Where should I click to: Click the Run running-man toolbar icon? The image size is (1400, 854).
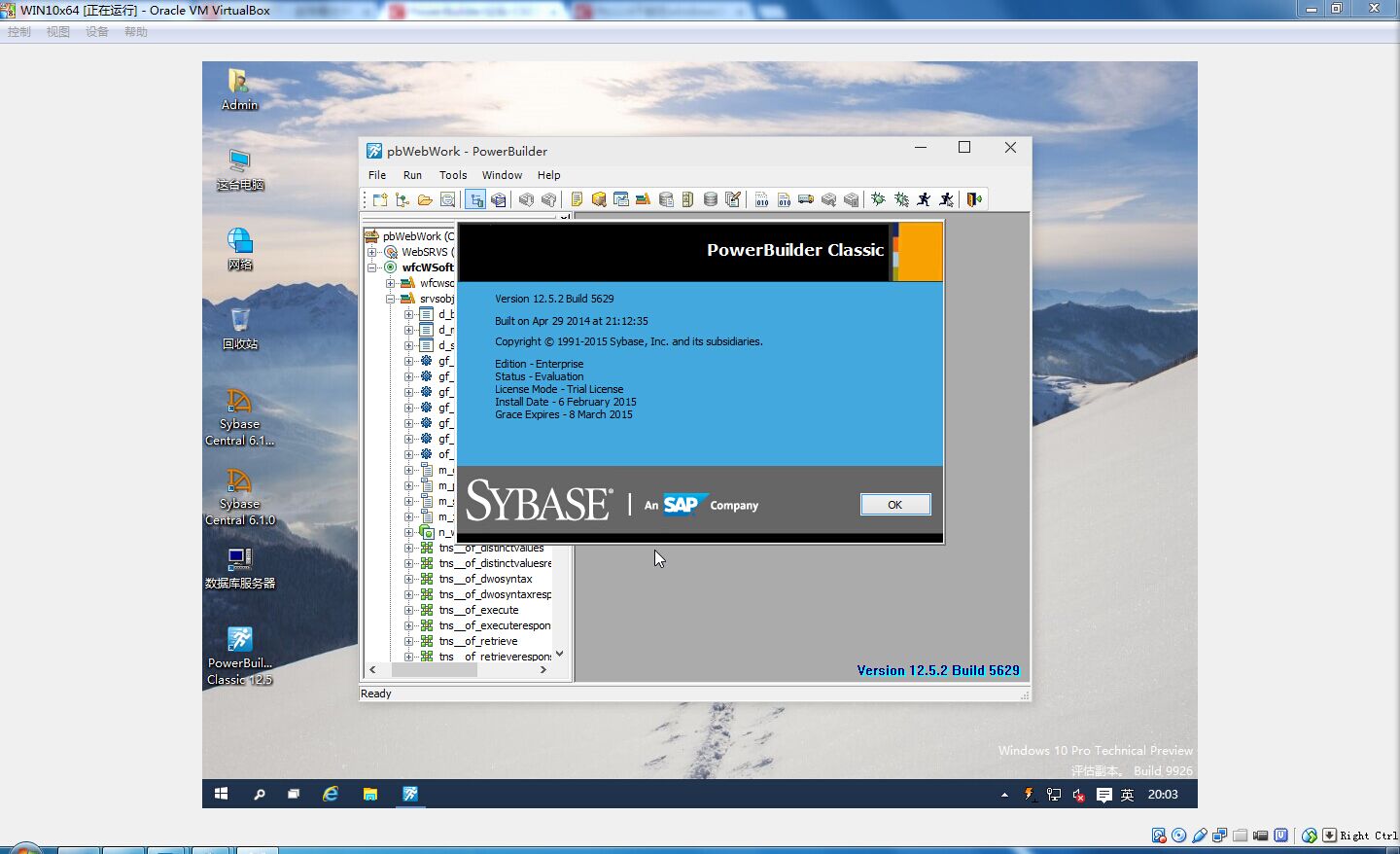click(x=924, y=199)
